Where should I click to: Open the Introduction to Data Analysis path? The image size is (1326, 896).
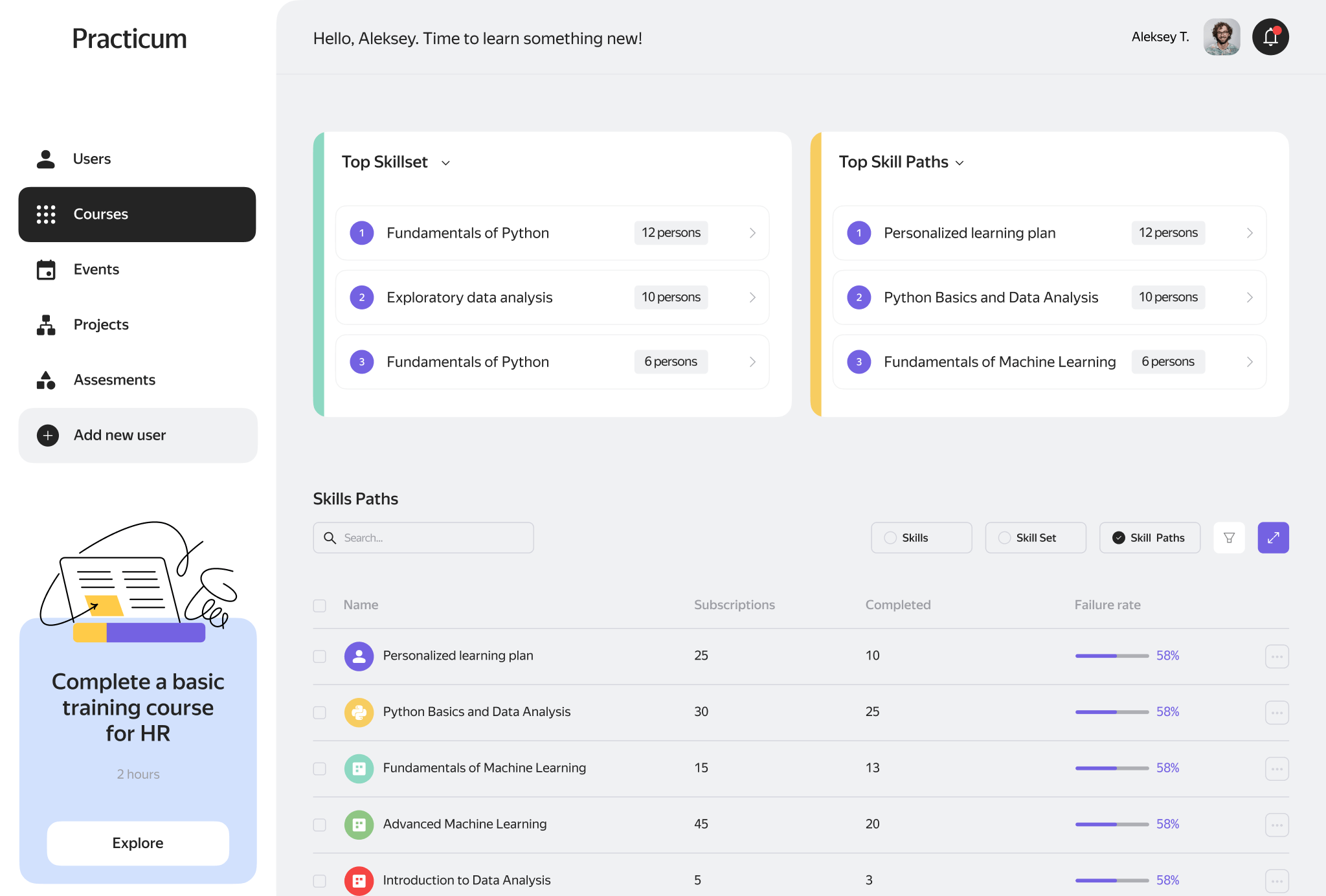click(x=466, y=880)
